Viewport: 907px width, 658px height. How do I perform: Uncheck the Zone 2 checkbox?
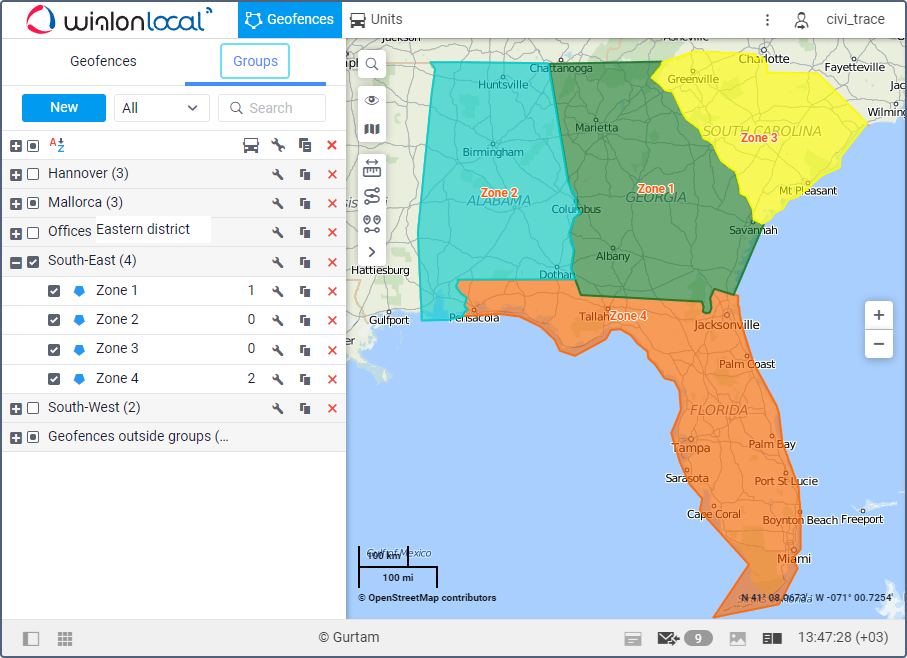point(54,320)
